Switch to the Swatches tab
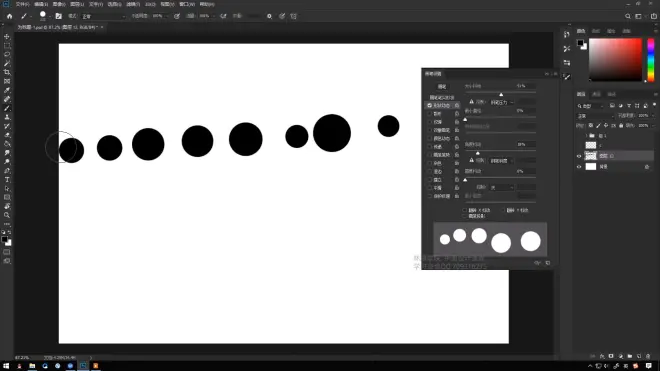The image size is (660, 371). pos(596,31)
